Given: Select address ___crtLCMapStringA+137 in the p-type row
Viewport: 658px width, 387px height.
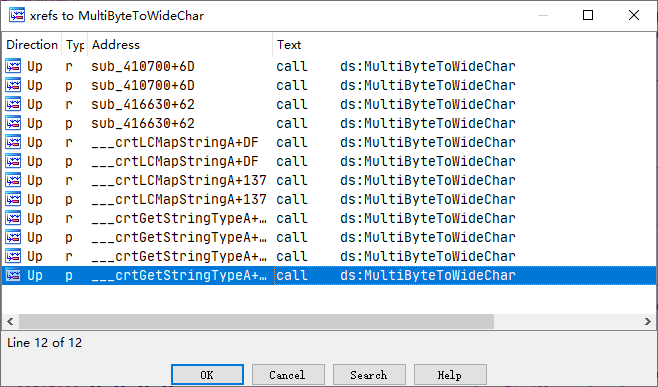Looking at the screenshot, I should (179, 199).
